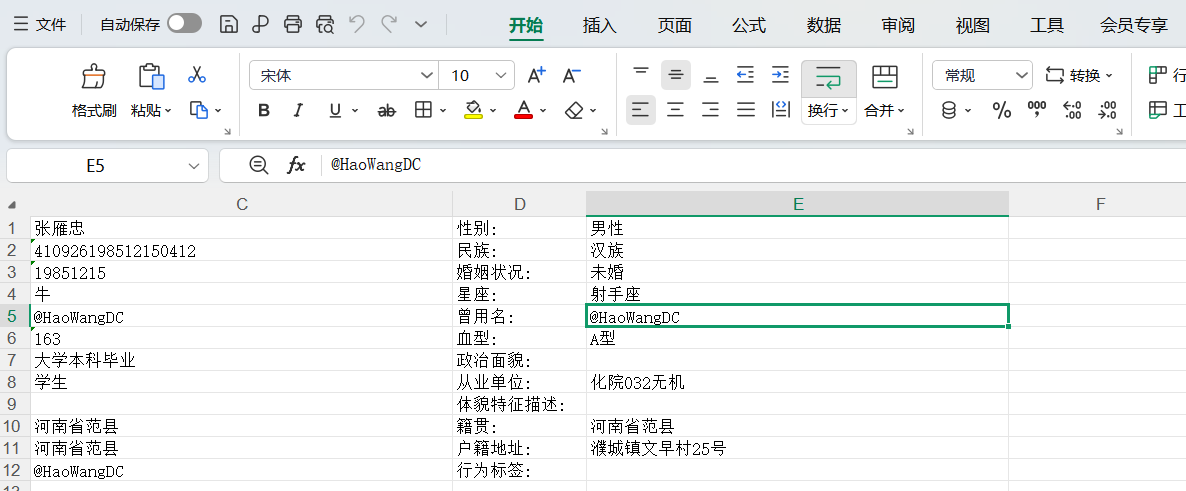Screen dimensions: 1186x491
Task: Toggle the AutoSave switch
Action: [185, 24]
